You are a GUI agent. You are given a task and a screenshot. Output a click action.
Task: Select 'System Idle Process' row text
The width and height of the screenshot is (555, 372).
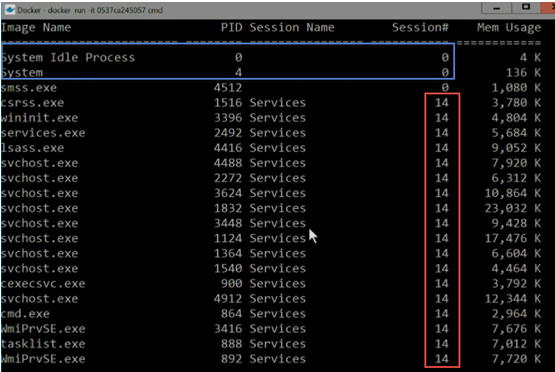[69, 57]
